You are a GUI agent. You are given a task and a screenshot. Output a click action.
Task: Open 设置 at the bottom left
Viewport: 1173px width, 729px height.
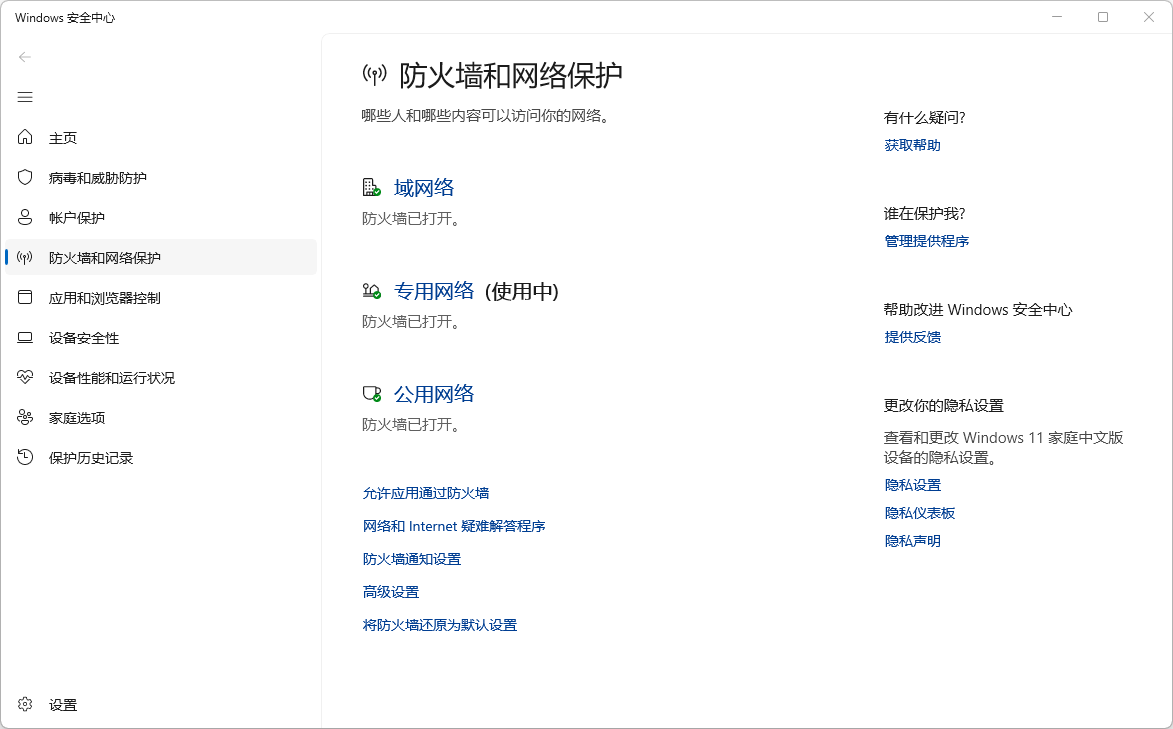pos(62,704)
